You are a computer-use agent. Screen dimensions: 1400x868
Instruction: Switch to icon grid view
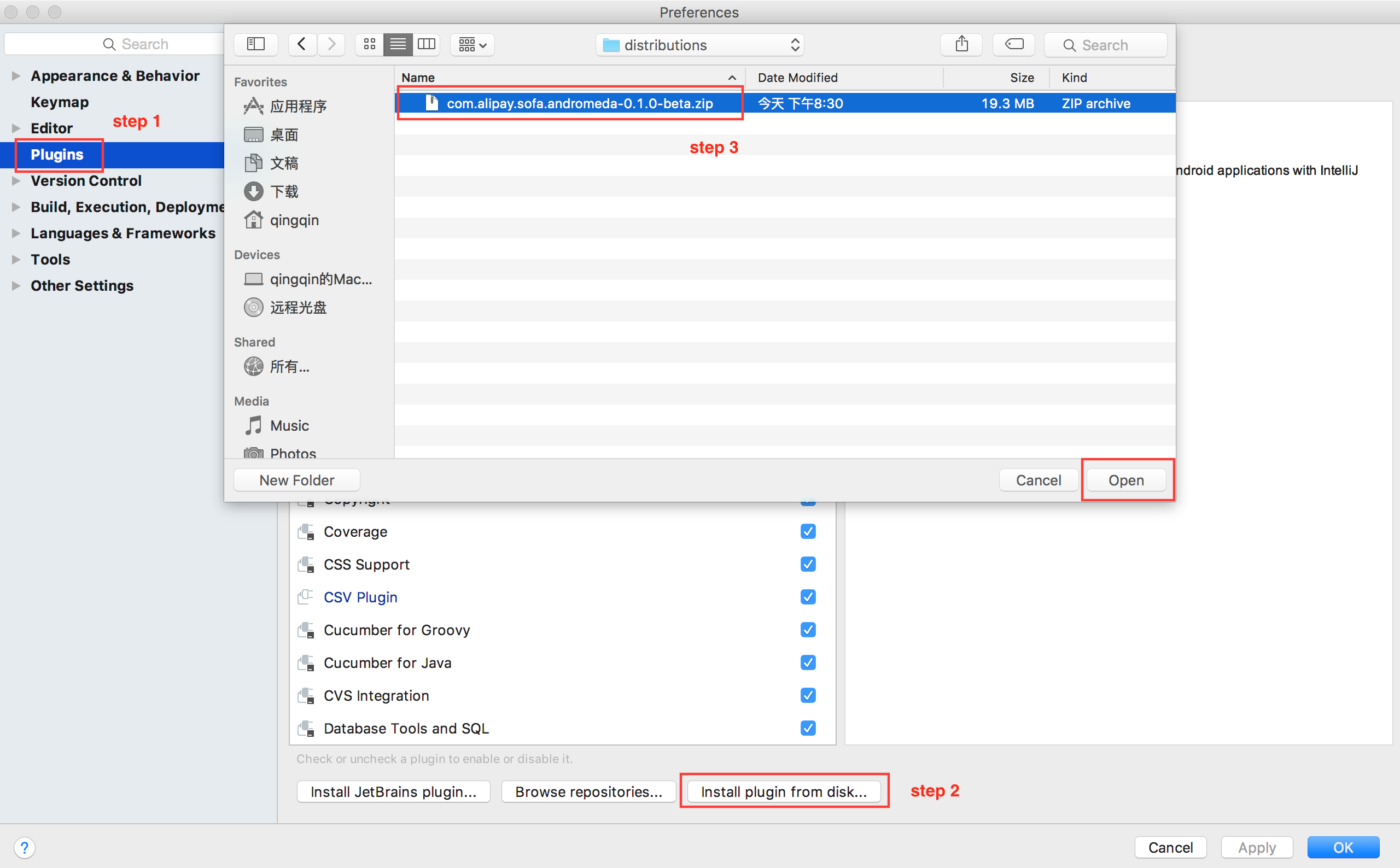point(369,44)
